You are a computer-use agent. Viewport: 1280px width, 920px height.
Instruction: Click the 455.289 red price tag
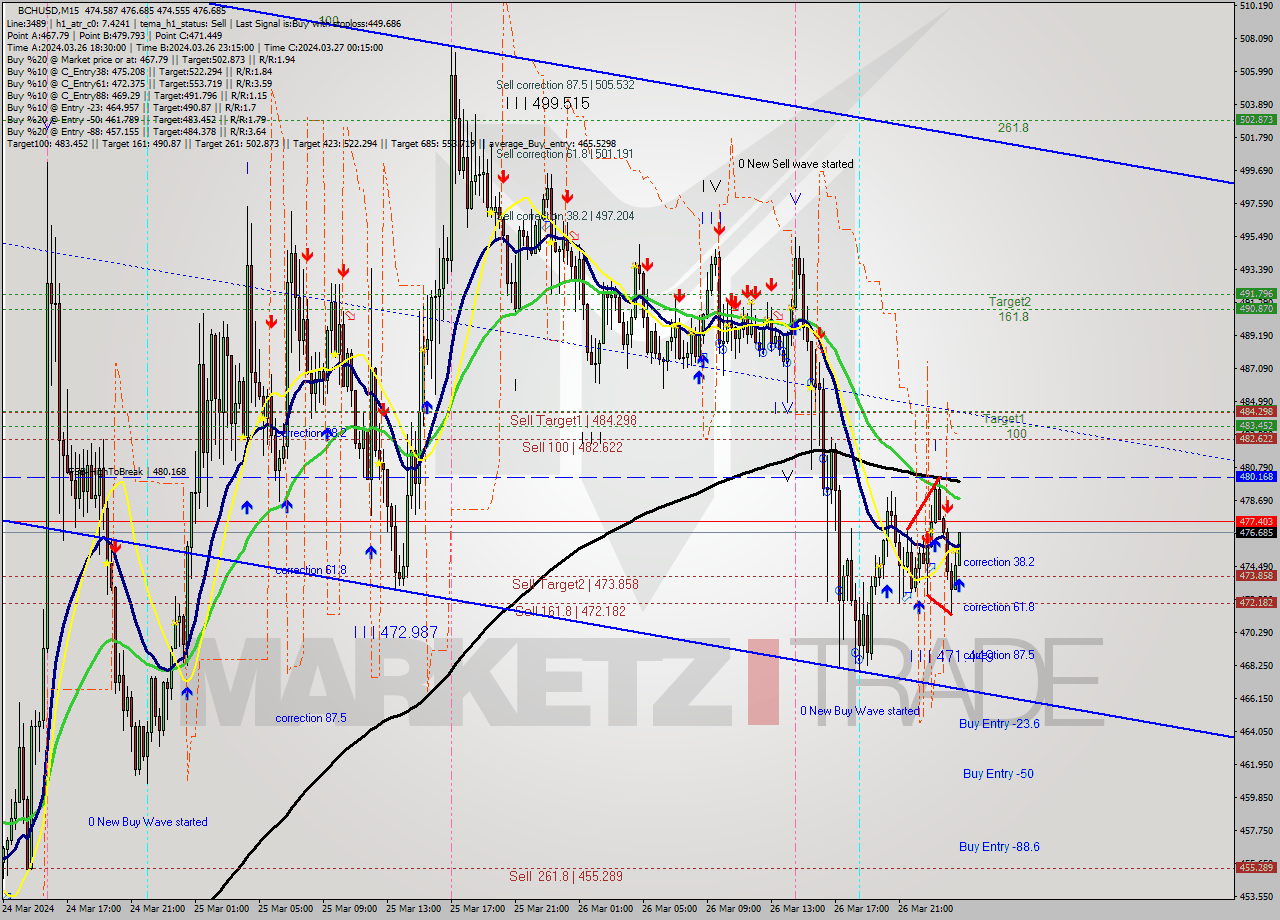tap(1256, 867)
